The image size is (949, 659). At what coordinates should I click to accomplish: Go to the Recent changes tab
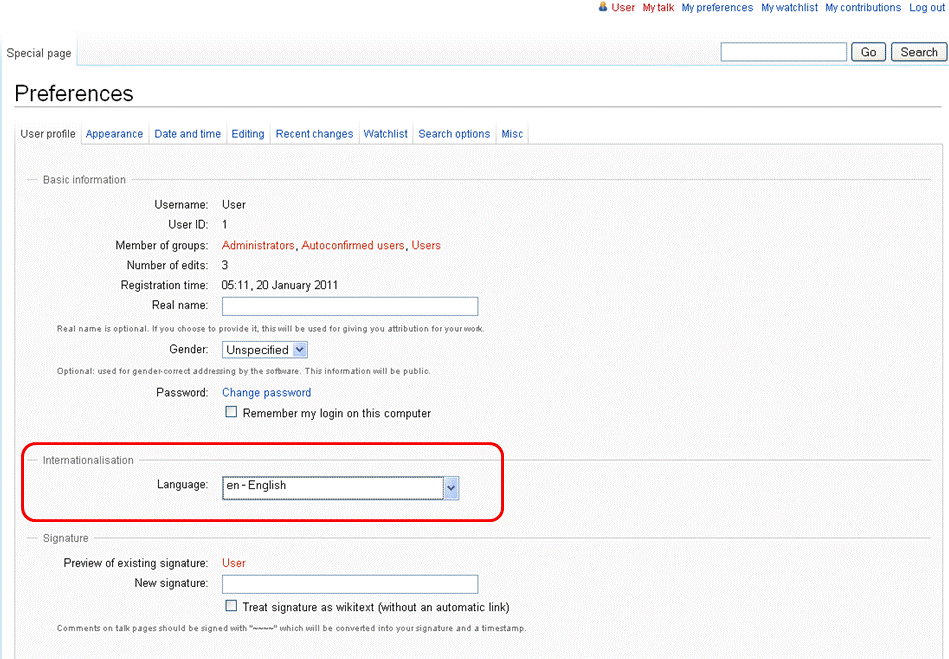tap(314, 134)
